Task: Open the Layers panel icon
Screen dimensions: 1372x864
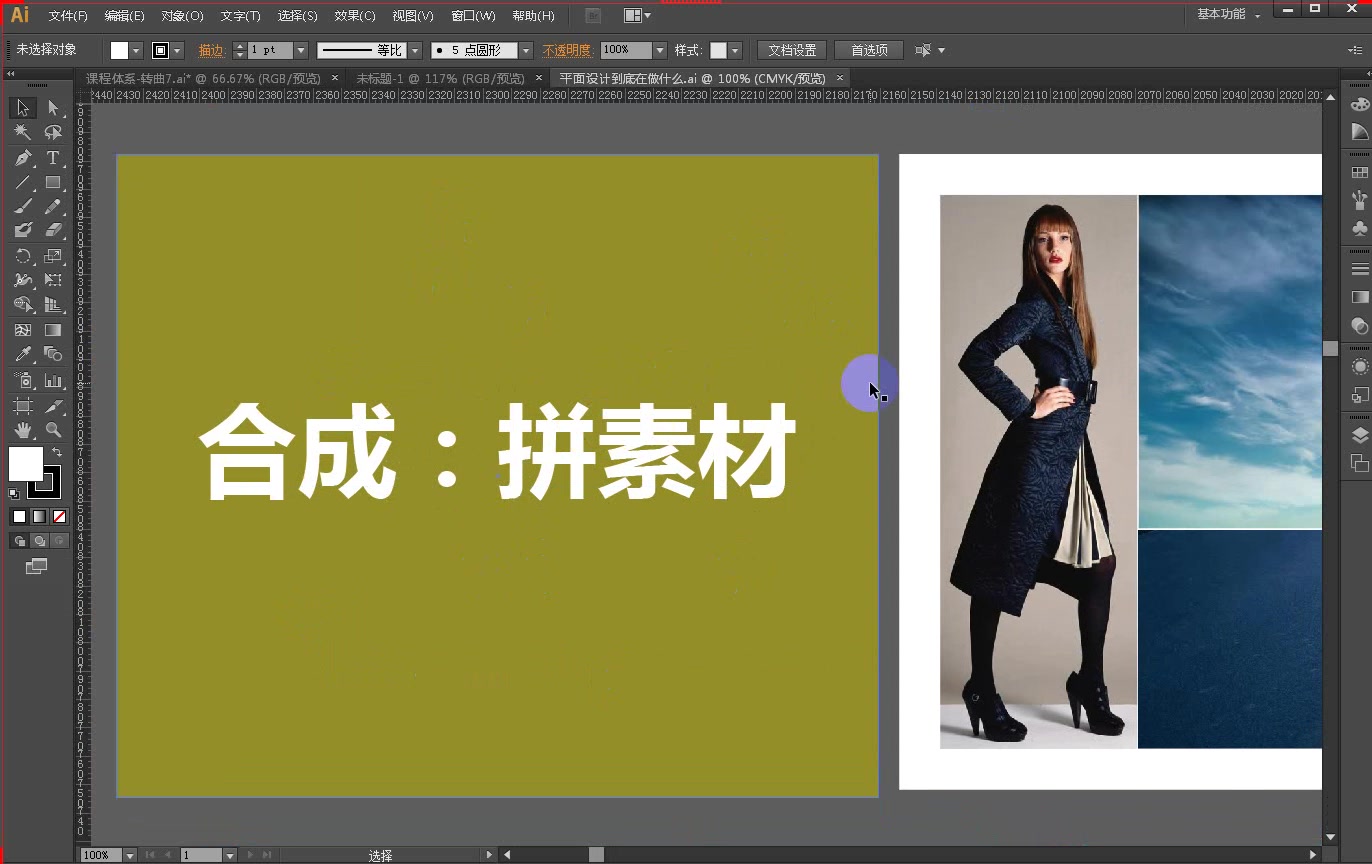Action: [x=1358, y=434]
